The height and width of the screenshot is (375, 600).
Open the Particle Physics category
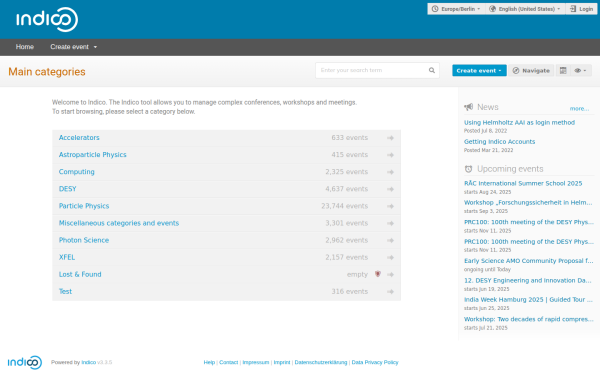point(84,206)
